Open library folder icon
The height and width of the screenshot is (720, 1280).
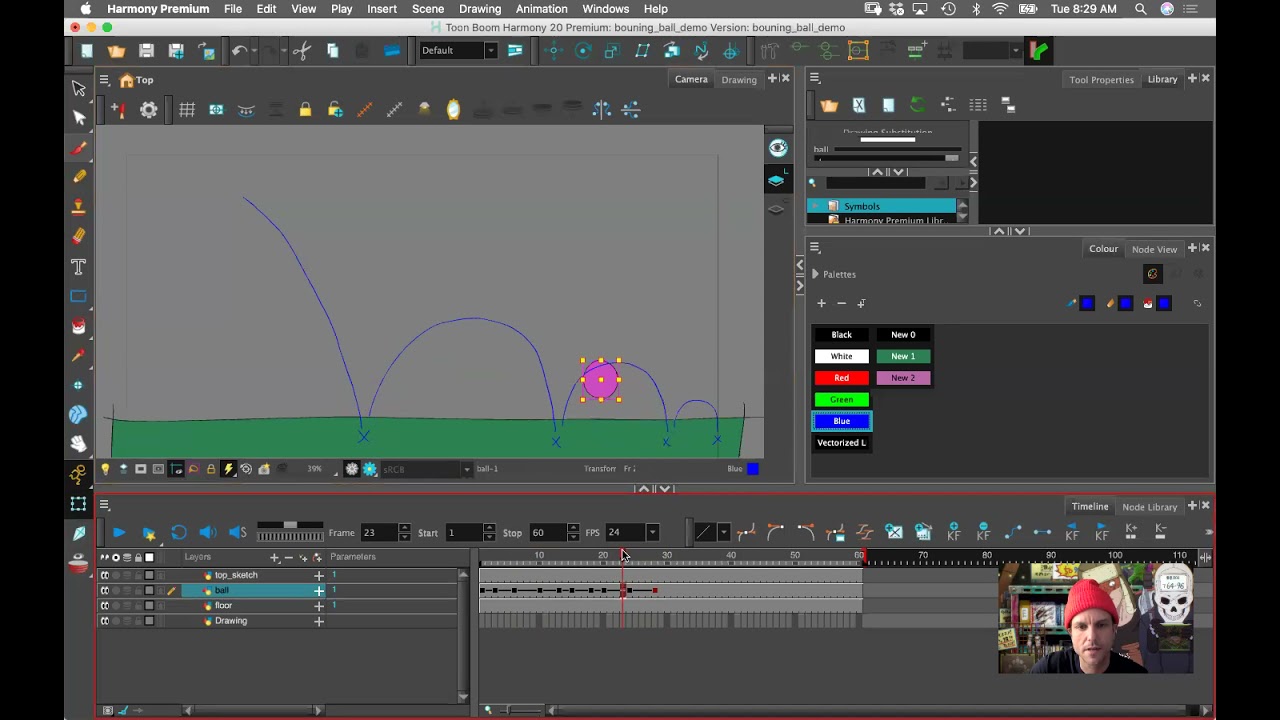pyautogui.click(x=829, y=105)
